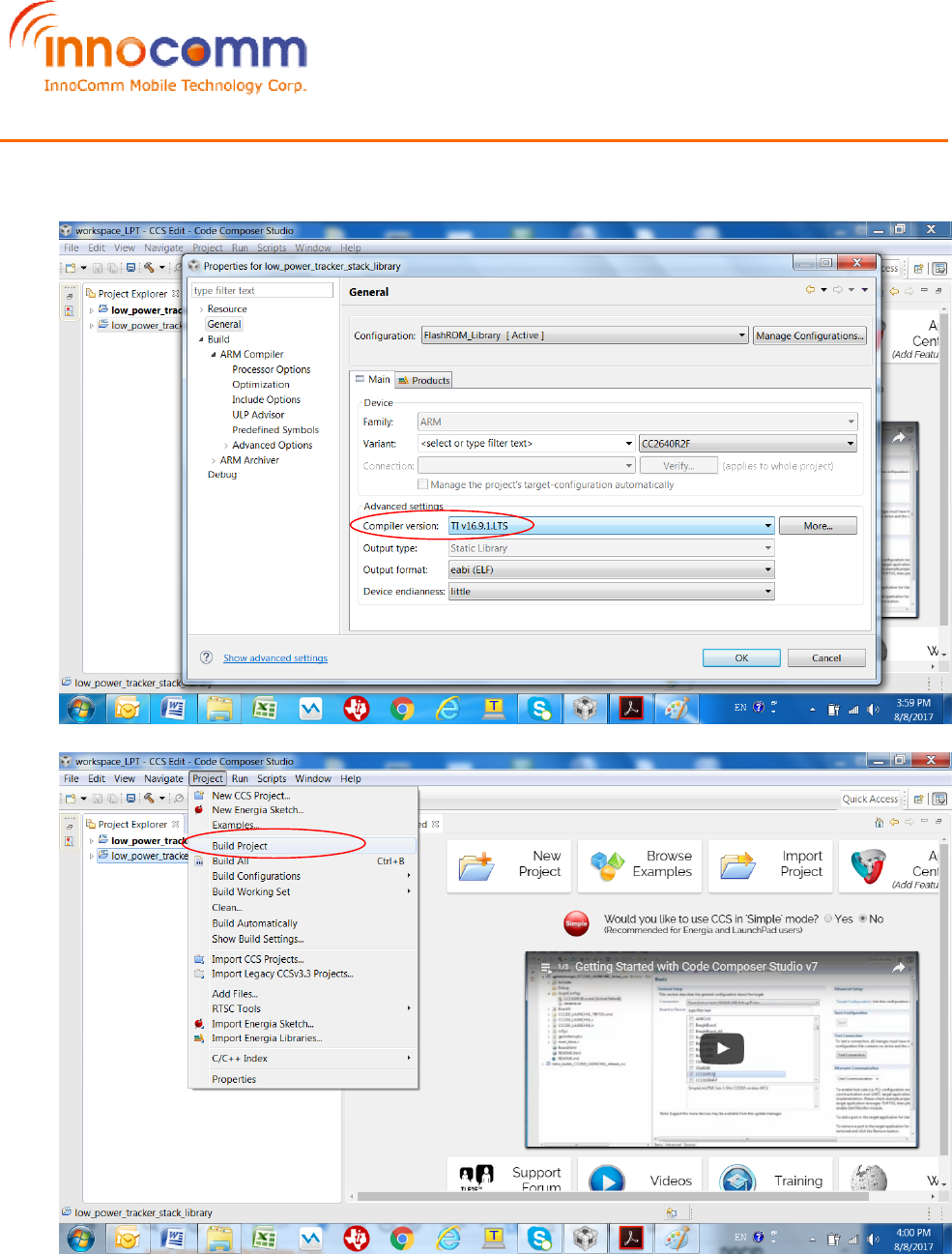Click the red Simple mode icon
Screen dimensions: 952x1254
pos(577,922)
